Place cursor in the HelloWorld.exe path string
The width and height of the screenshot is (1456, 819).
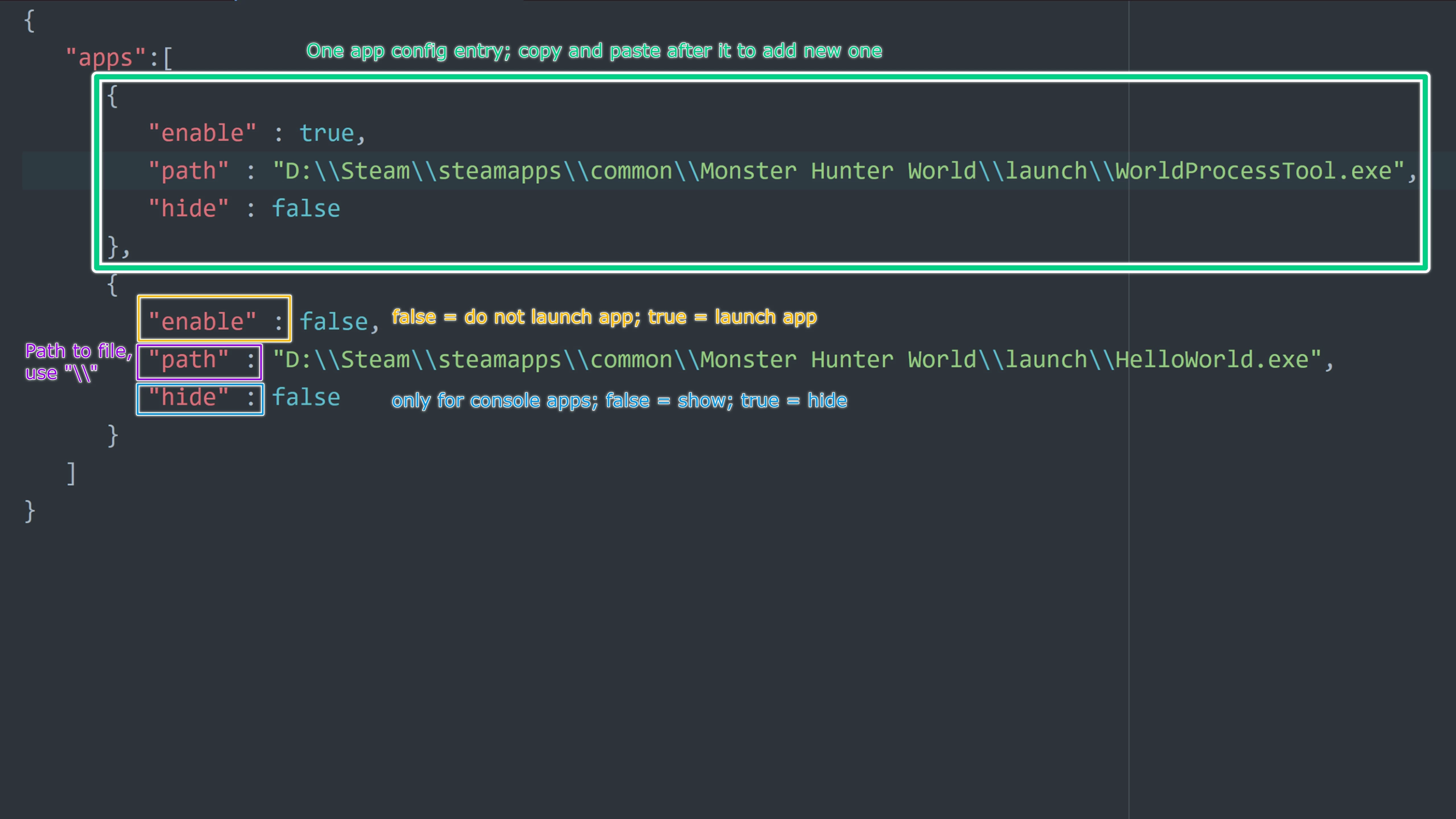(x=797, y=359)
